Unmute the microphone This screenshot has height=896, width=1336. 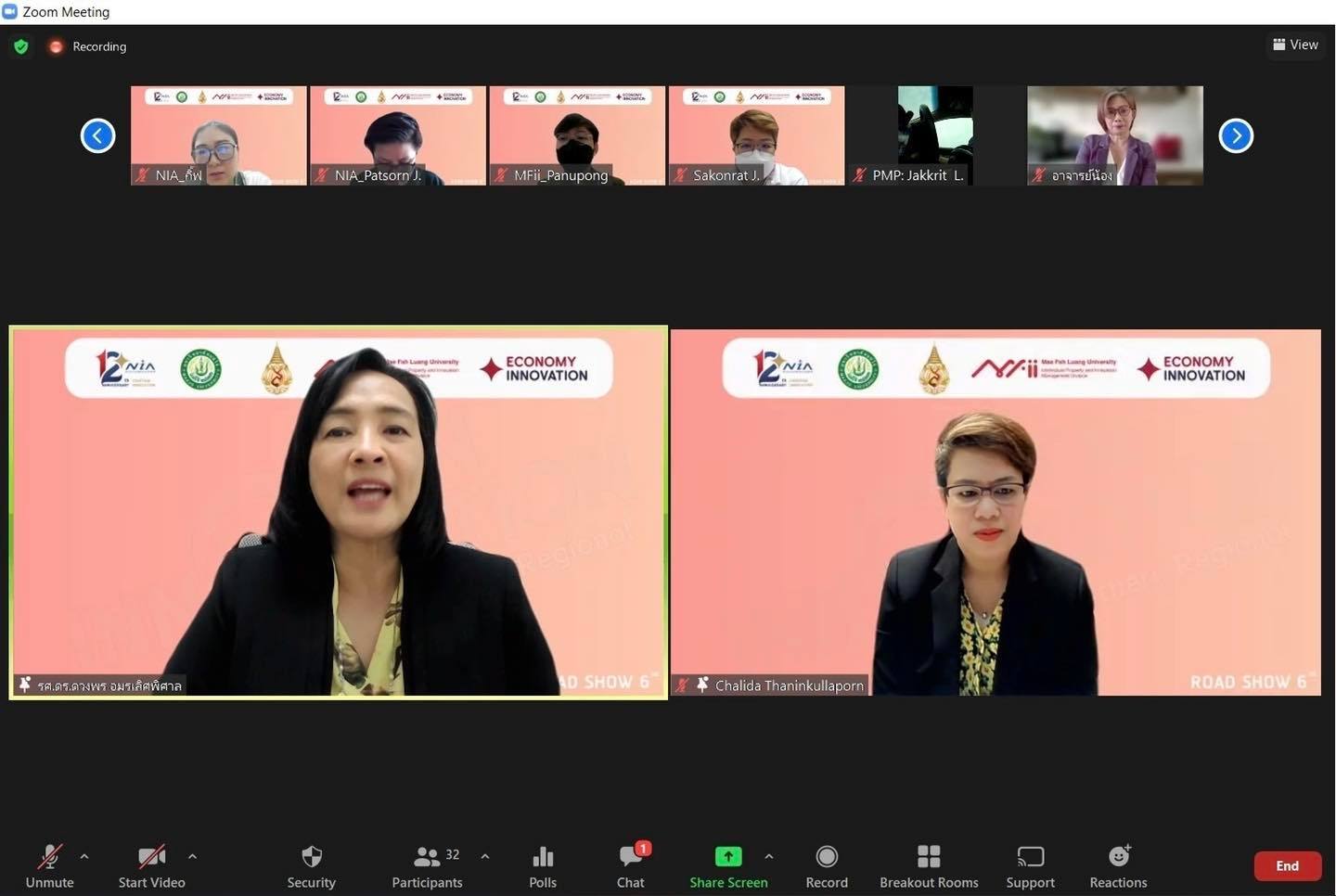(50, 866)
